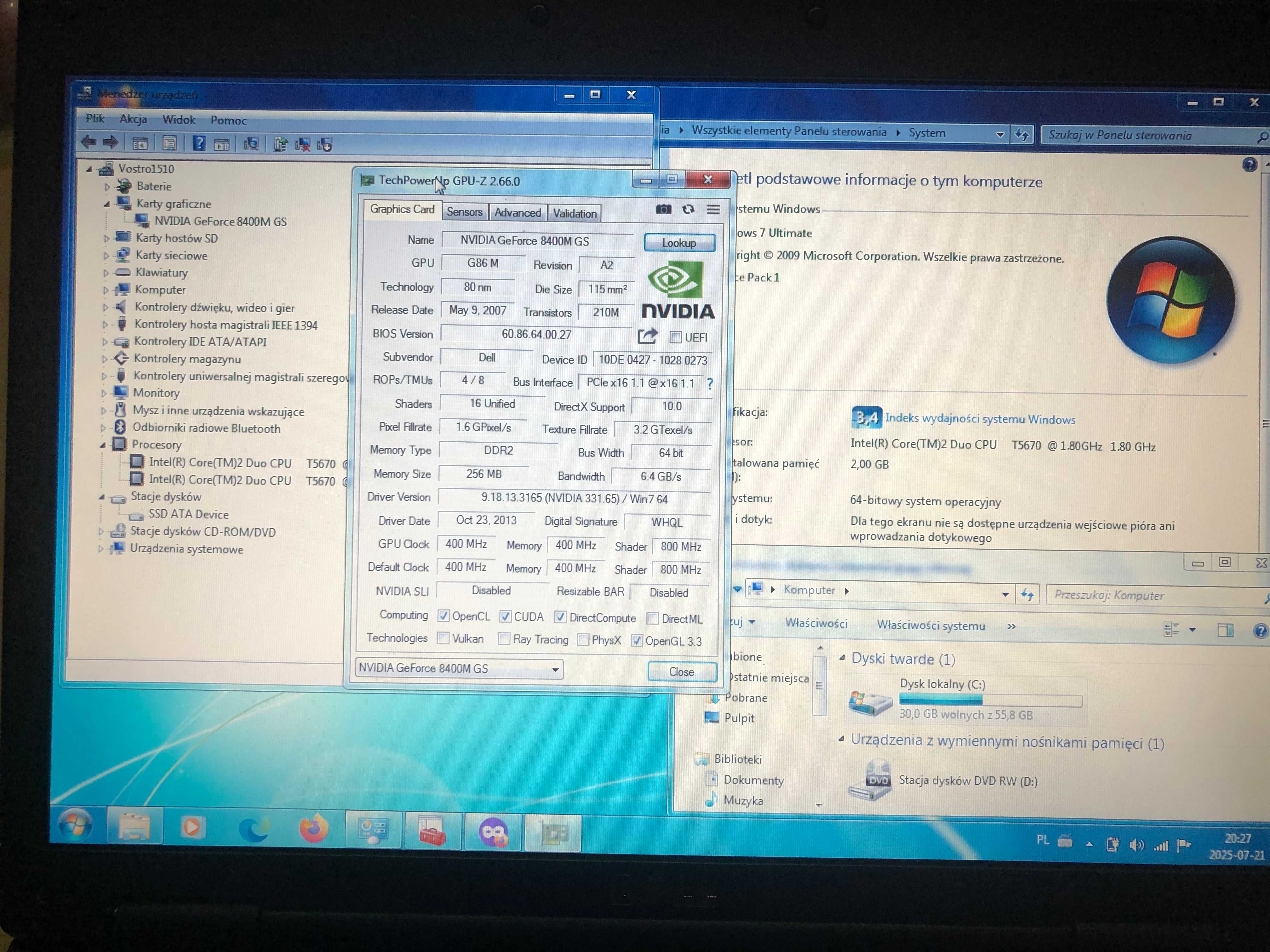
Task: Click Właściwości in Komputer toolbar
Action: tap(816, 624)
